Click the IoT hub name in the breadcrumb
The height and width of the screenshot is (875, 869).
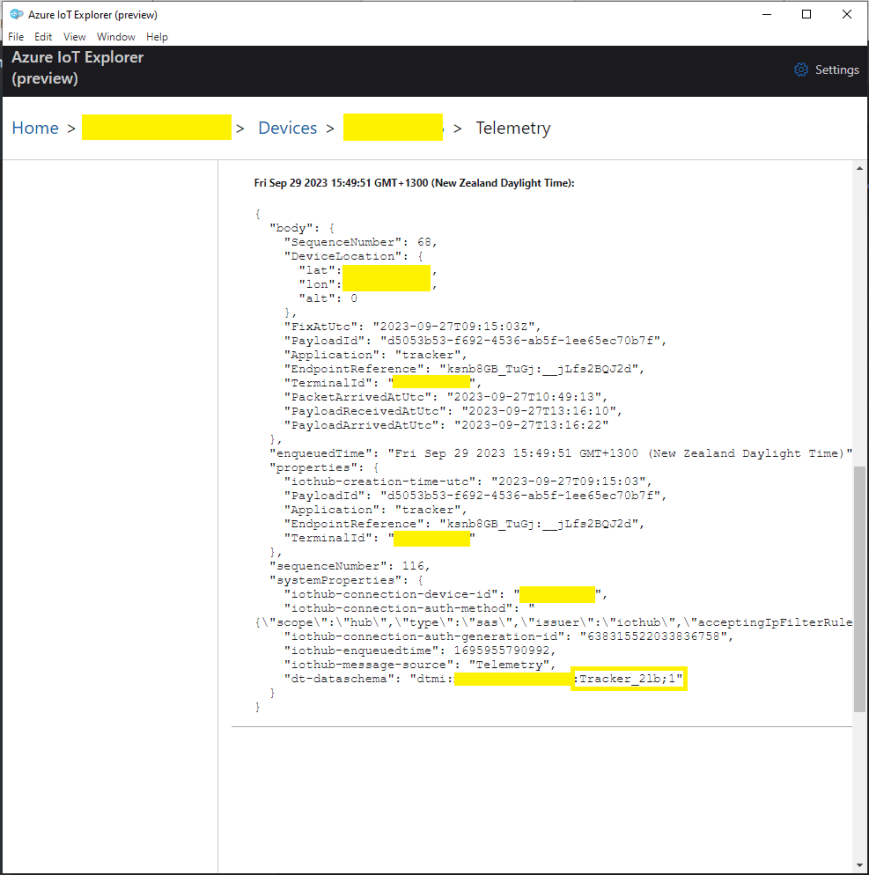pyautogui.click(x=156, y=128)
